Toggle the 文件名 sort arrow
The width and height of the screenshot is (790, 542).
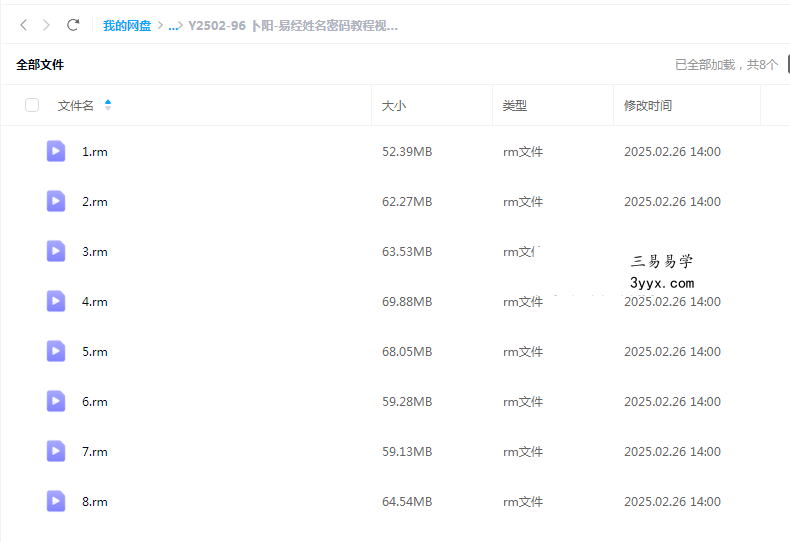108,105
